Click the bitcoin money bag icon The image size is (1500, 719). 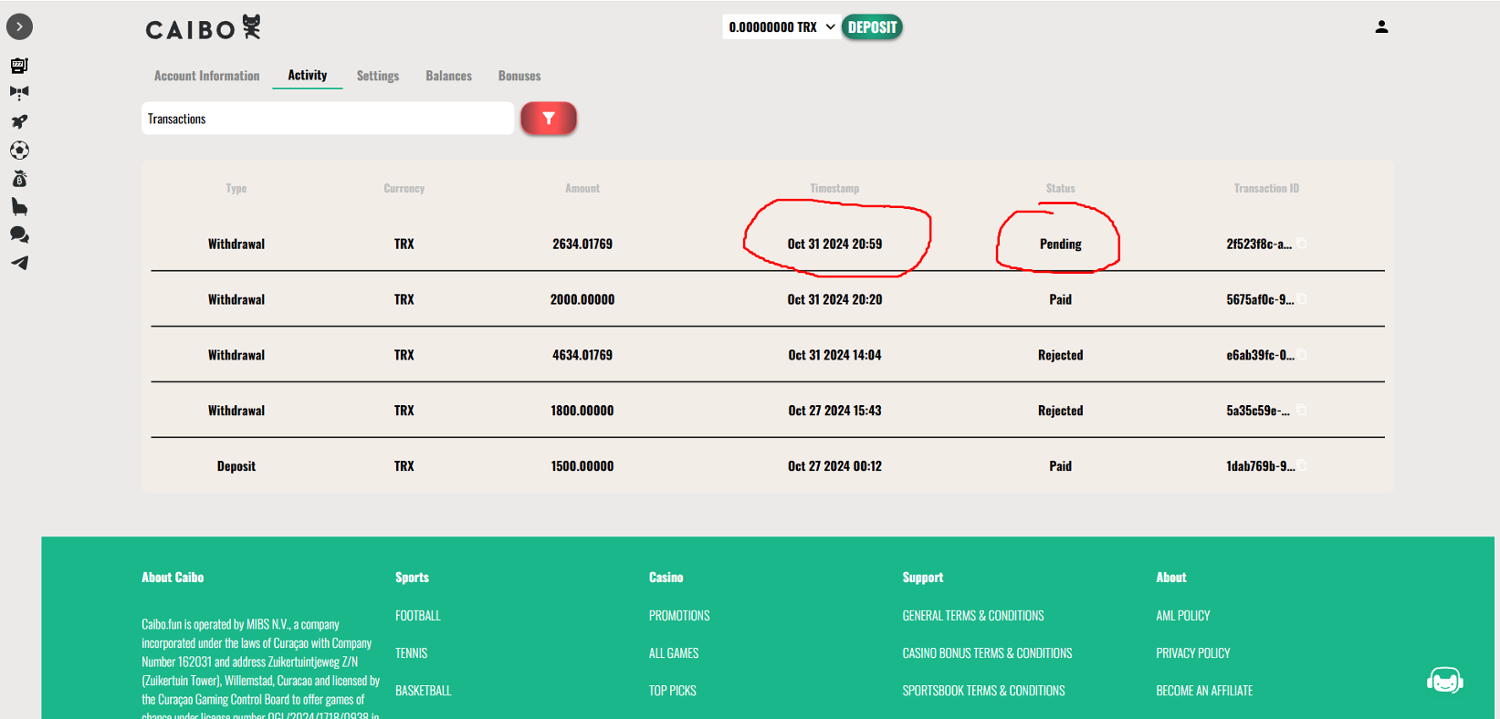click(19, 179)
